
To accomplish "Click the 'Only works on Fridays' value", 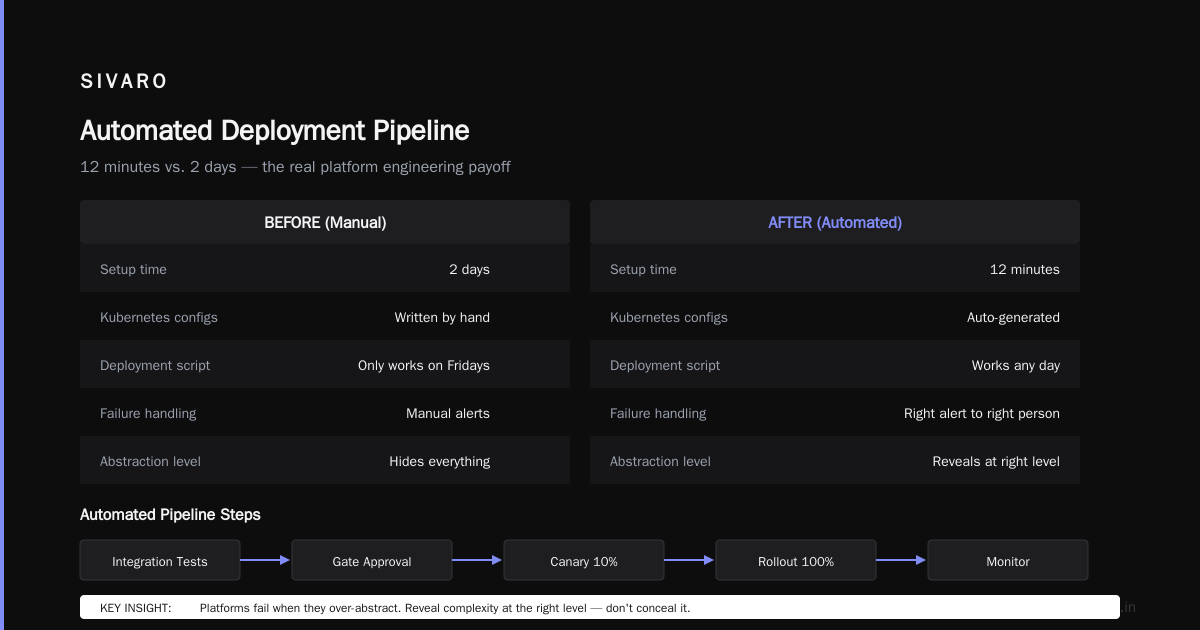I will click(x=424, y=365).
